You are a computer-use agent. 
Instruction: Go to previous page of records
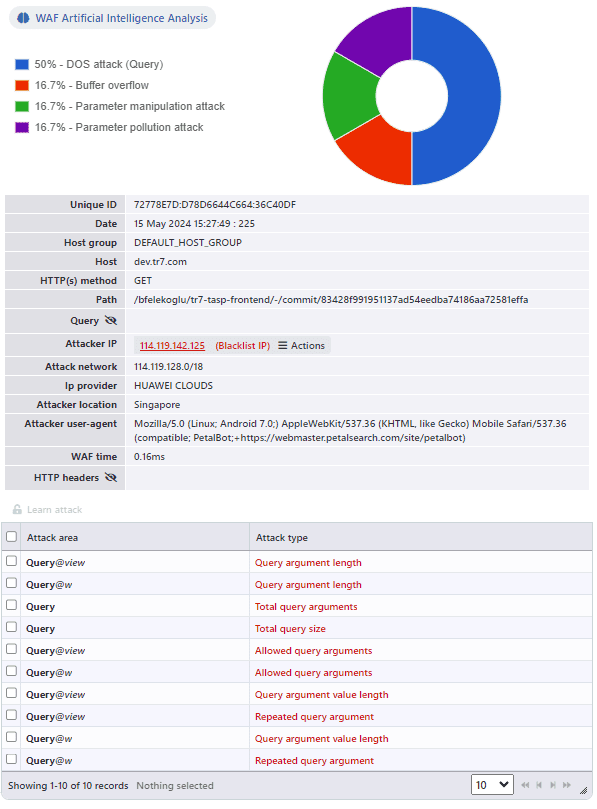[x=539, y=785]
